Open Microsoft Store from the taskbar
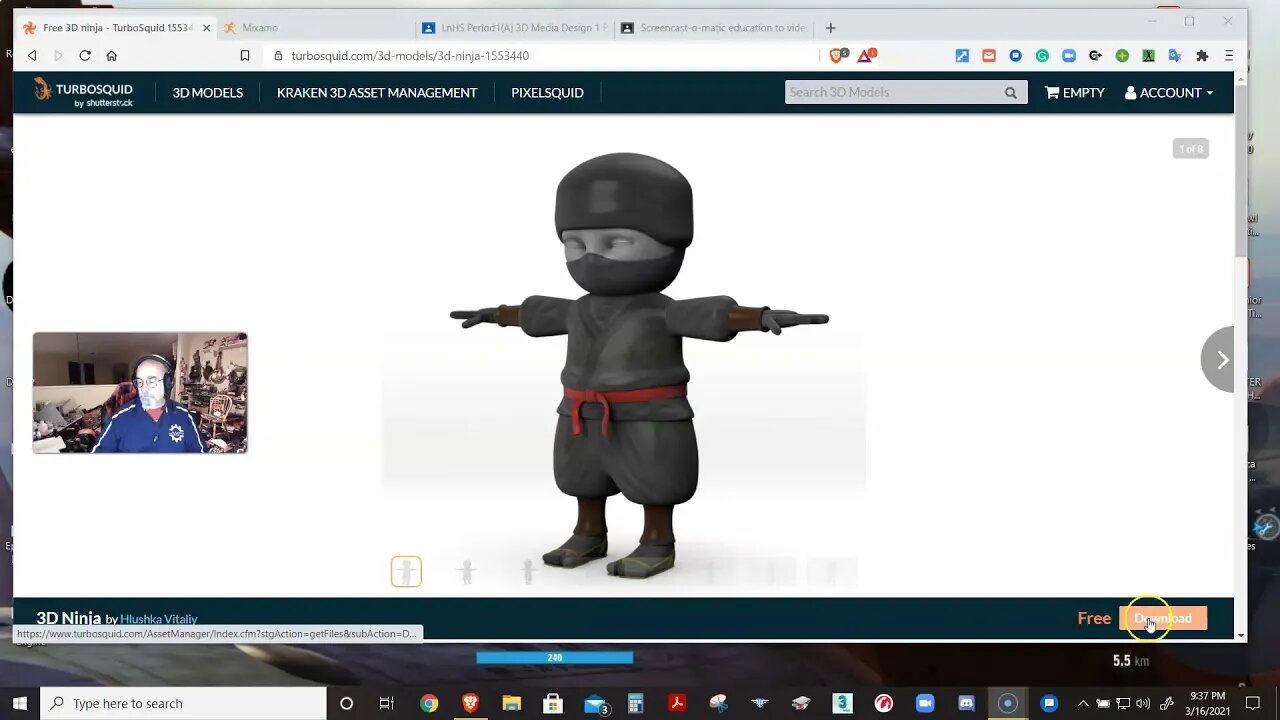This screenshot has width=1280, height=720. [x=552, y=703]
